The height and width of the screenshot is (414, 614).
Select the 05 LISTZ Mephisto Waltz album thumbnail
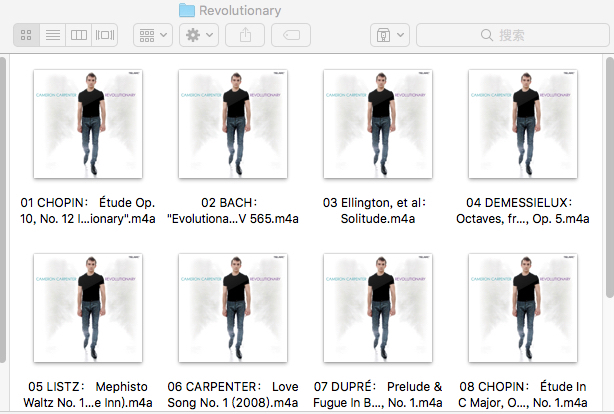point(88,308)
